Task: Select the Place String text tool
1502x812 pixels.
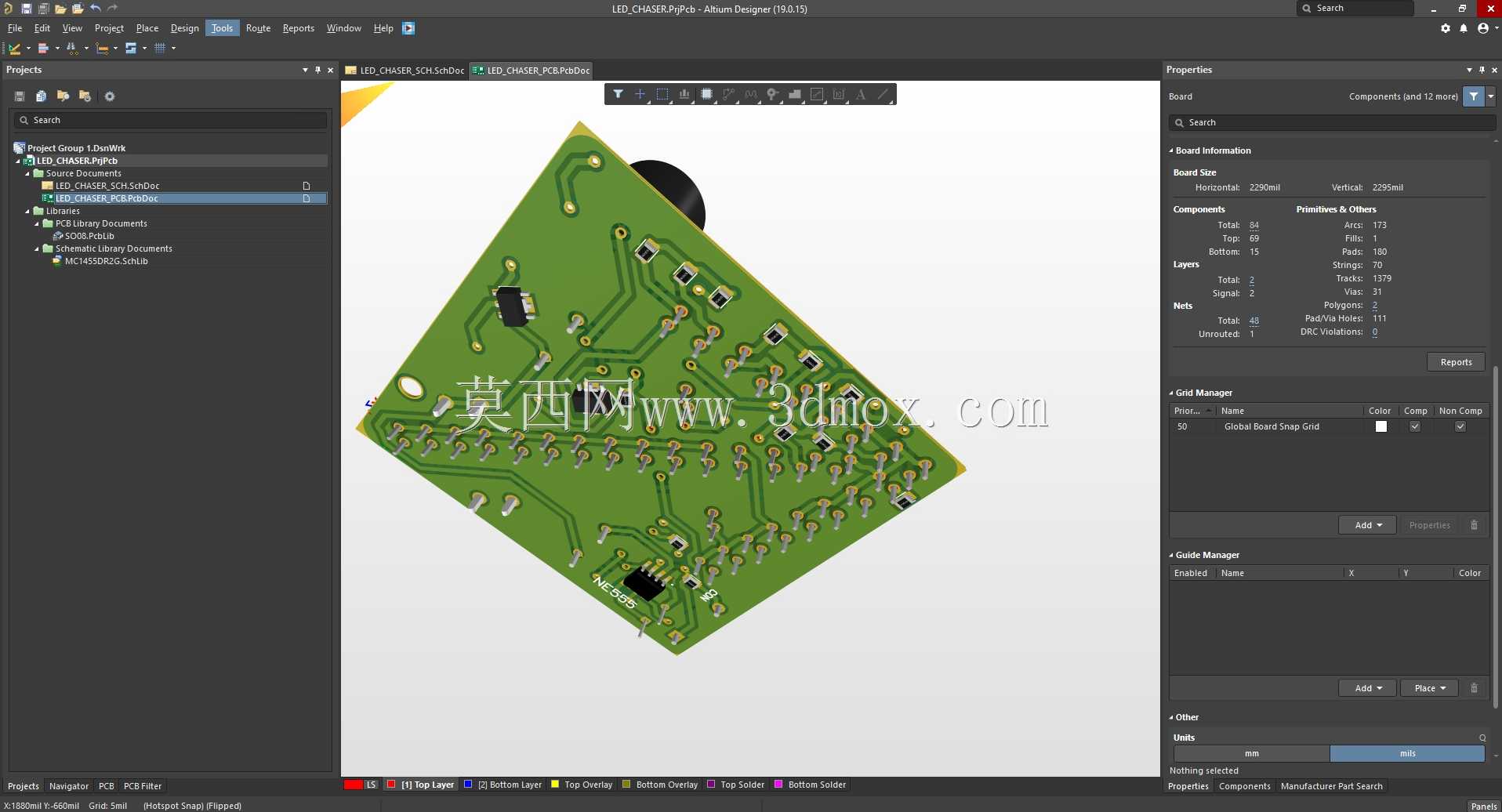Action: pos(861,94)
